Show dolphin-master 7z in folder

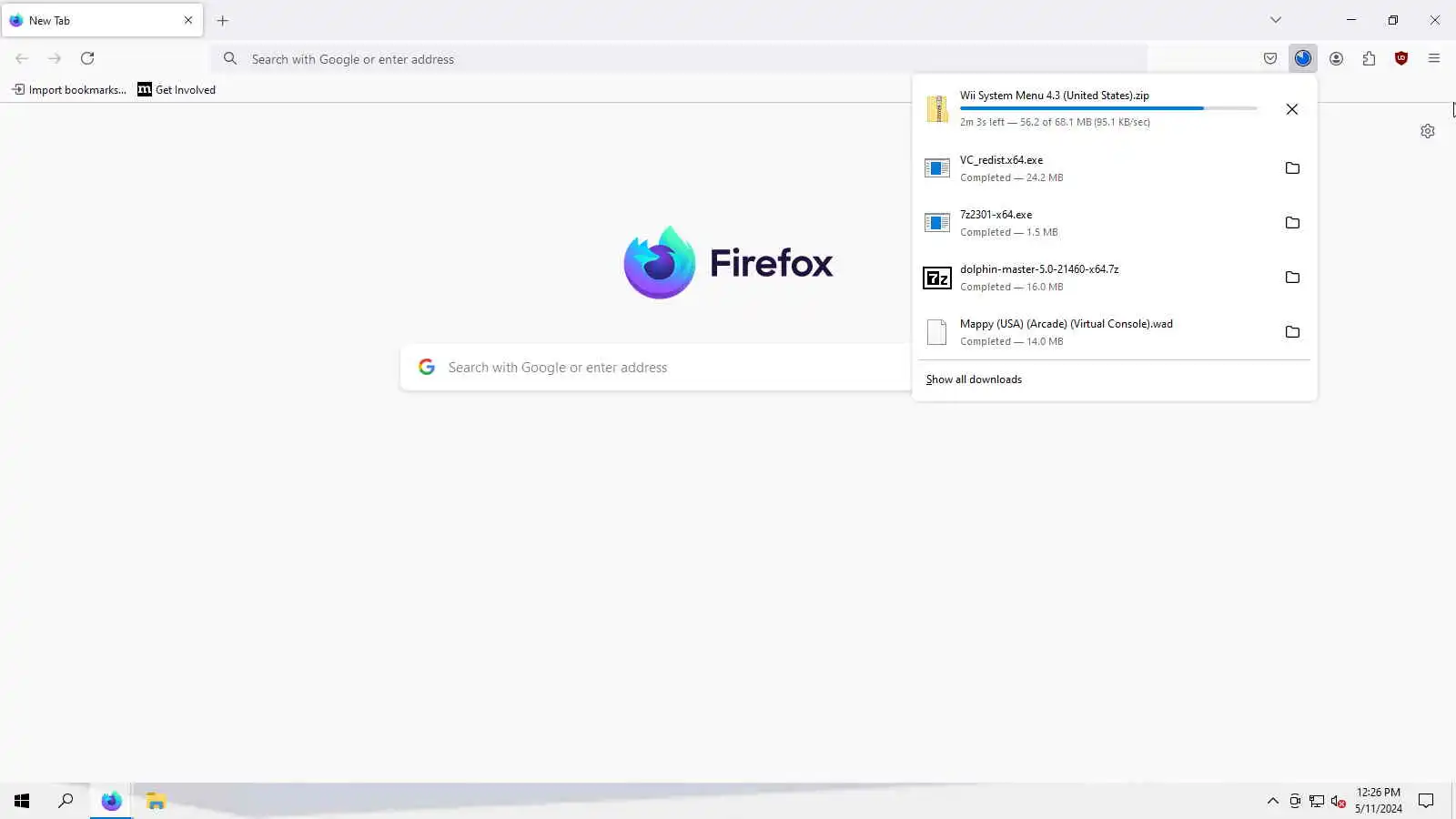[x=1292, y=278]
